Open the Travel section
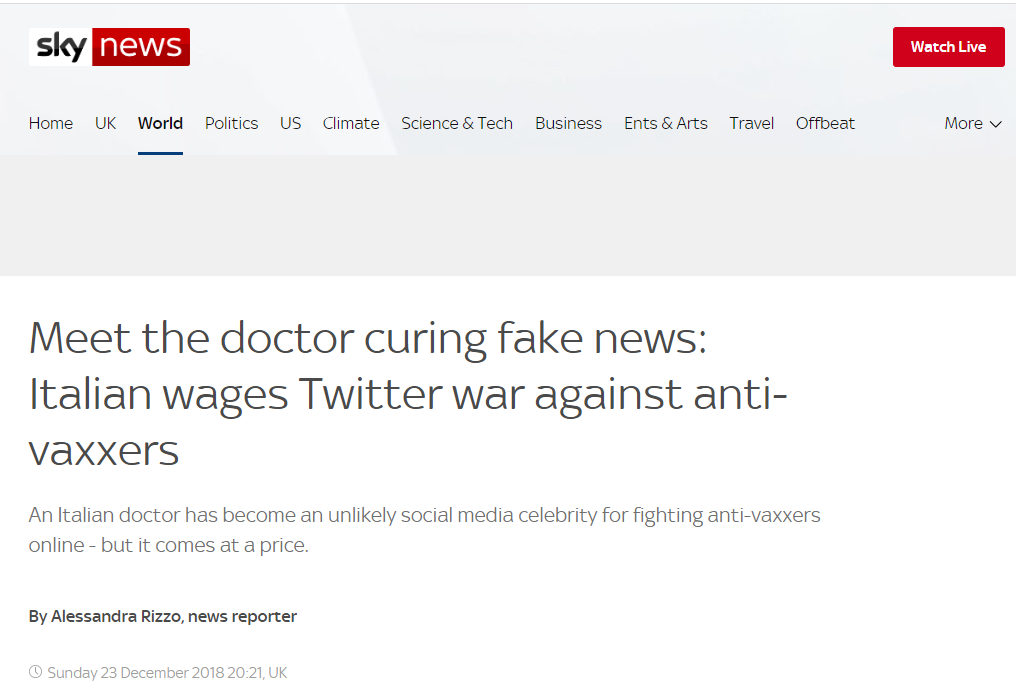1016x697 pixels. tap(752, 124)
